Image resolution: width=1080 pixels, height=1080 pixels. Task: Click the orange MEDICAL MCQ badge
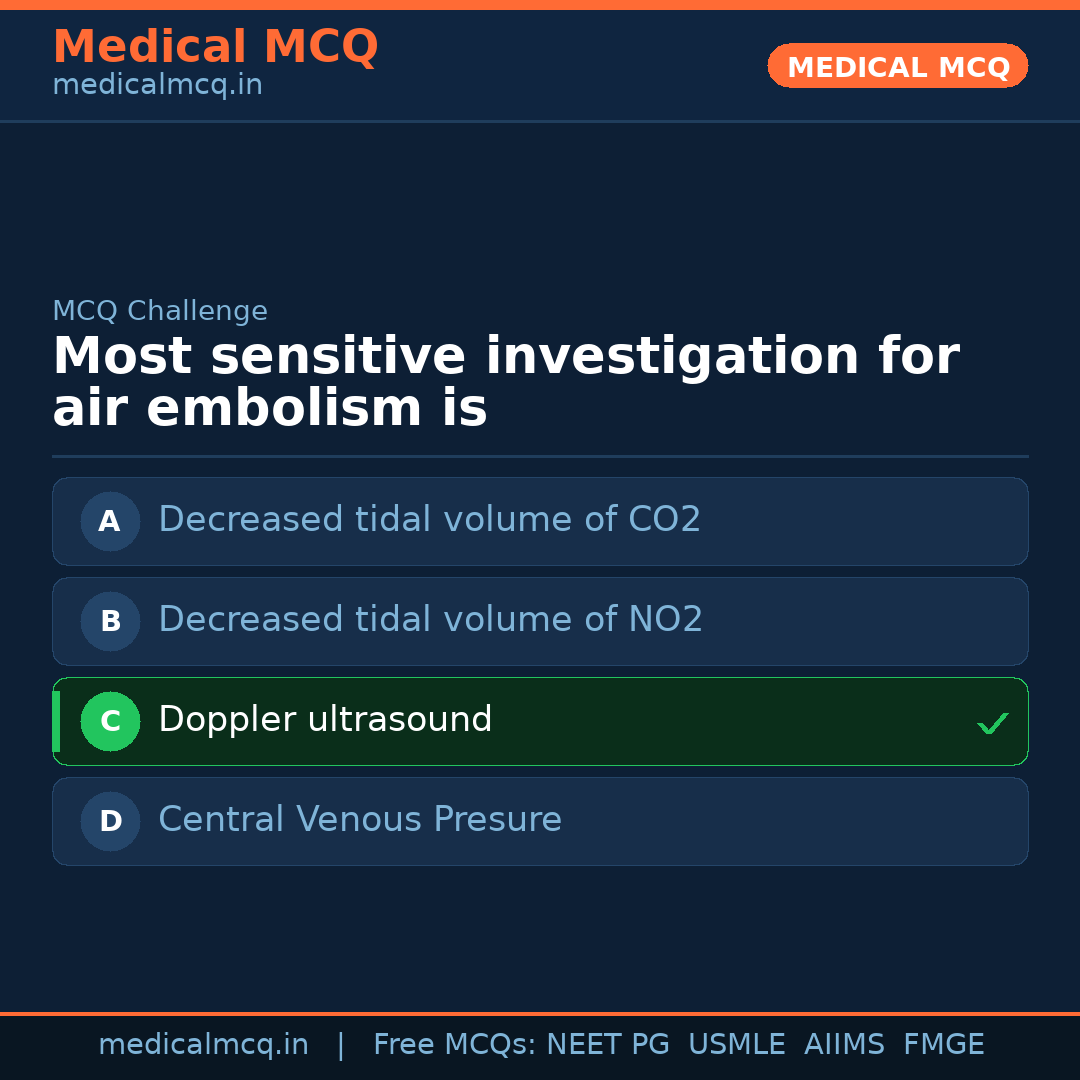point(897,66)
